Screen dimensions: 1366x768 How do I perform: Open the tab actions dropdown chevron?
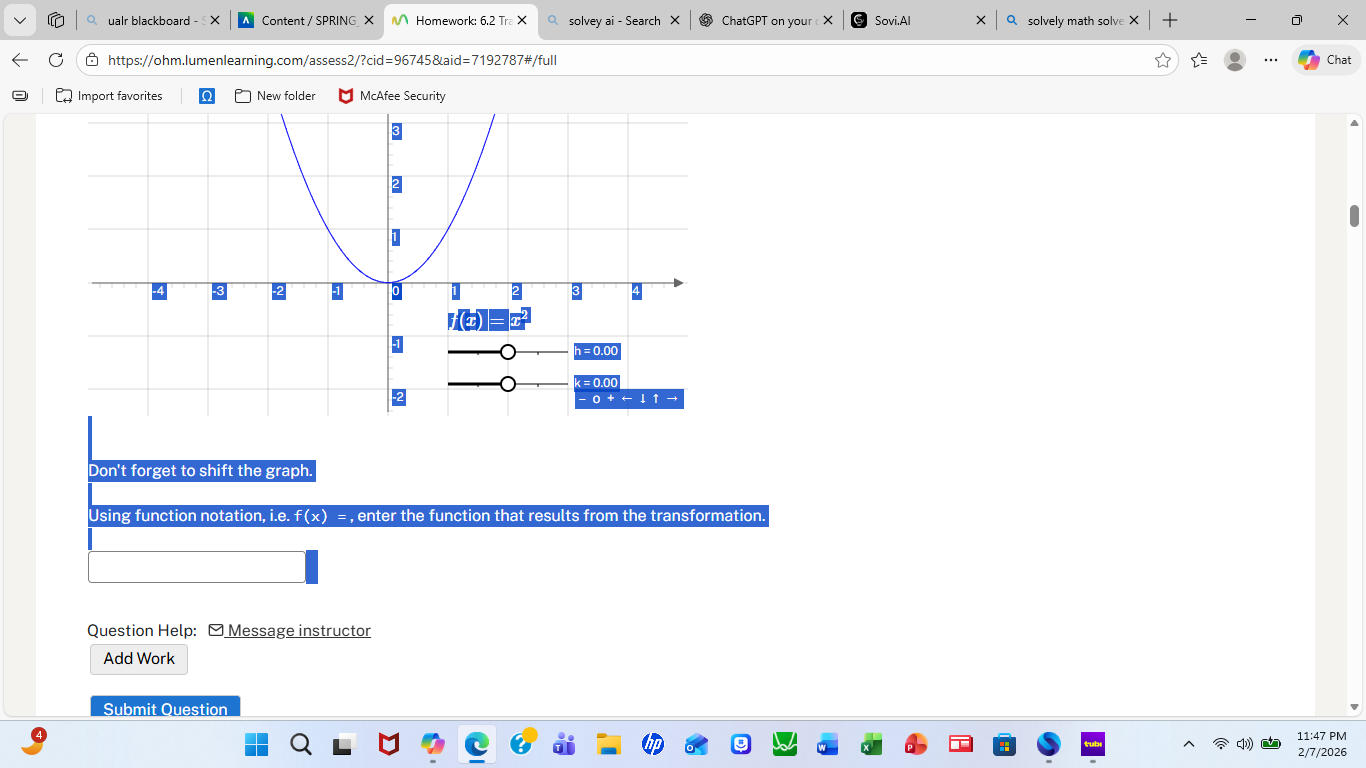(20, 20)
